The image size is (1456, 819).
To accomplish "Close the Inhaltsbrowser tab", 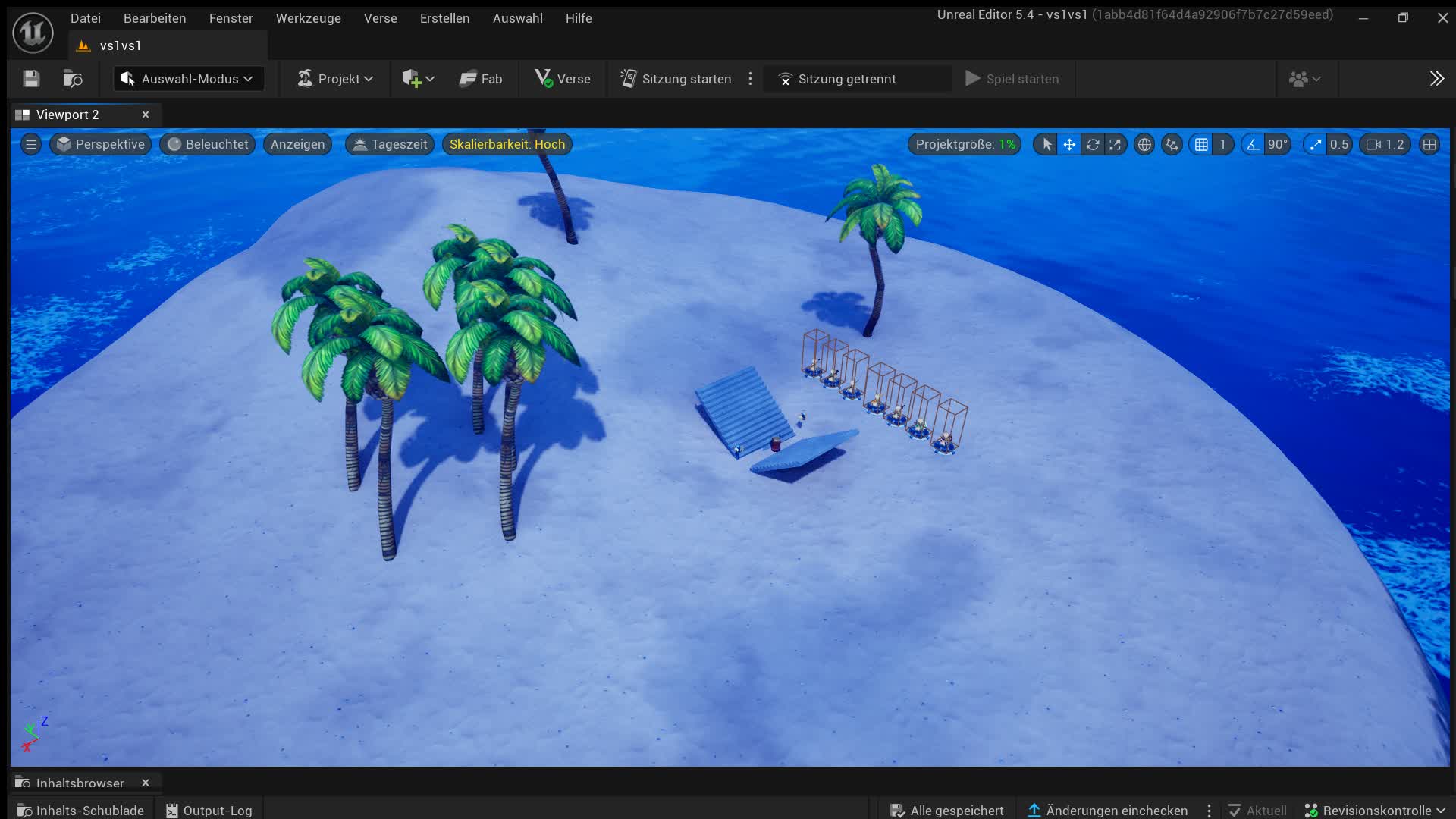I will tap(146, 783).
